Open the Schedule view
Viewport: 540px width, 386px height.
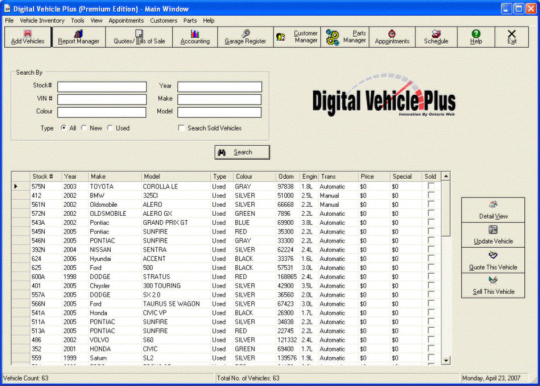point(436,37)
